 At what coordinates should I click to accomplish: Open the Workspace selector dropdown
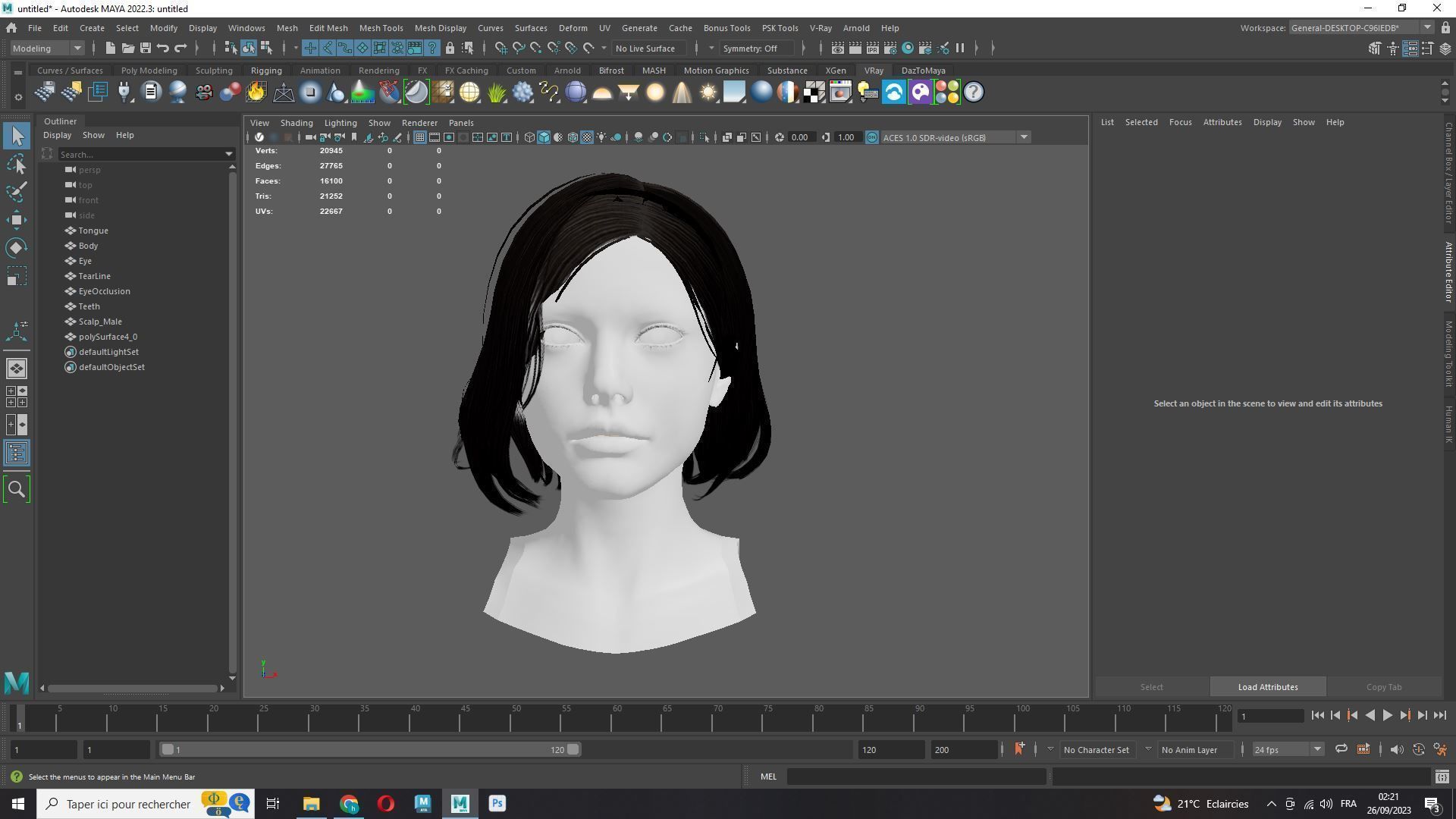tap(1360, 28)
